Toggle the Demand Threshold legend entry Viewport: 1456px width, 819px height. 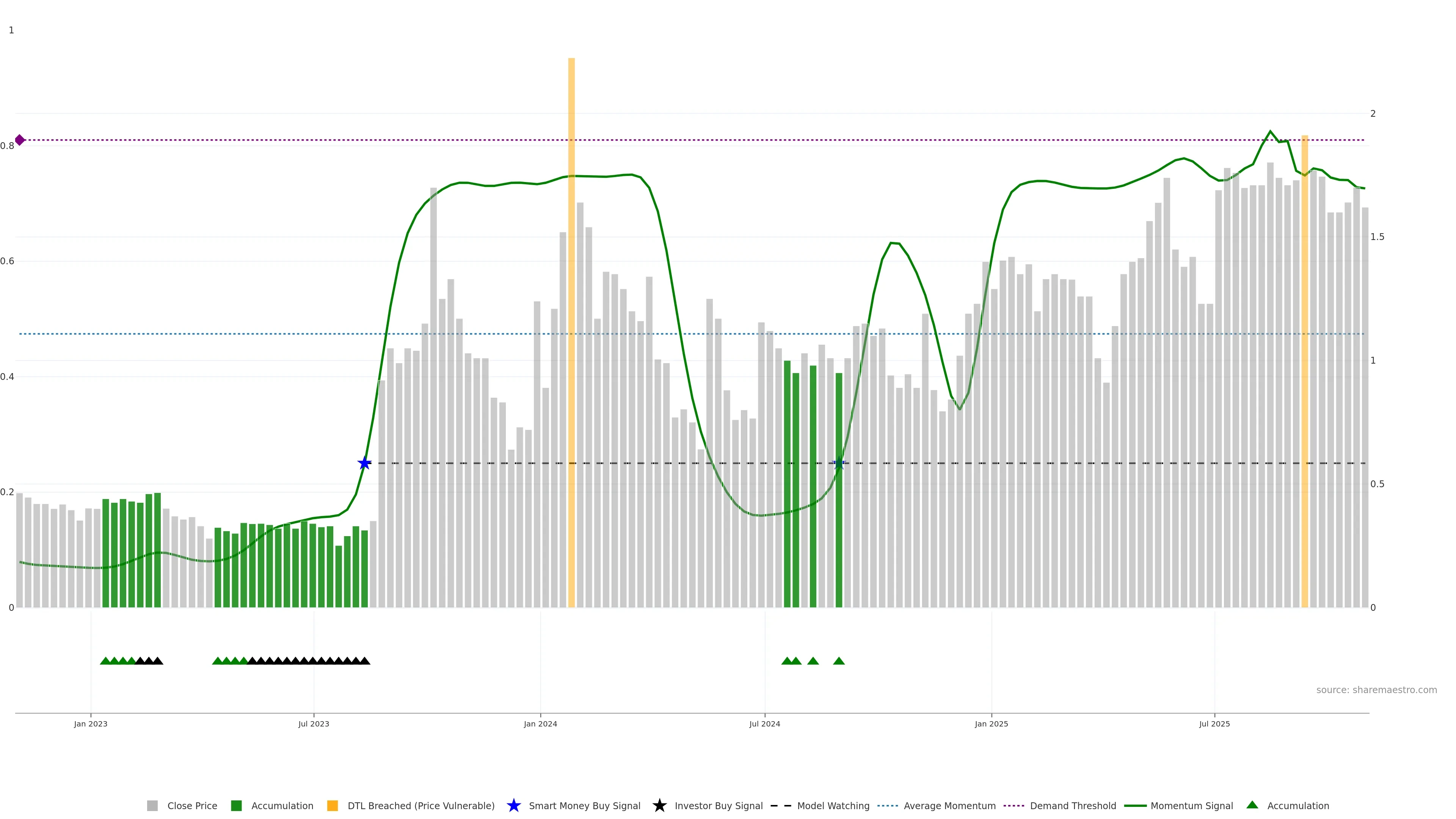coord(1072,805)
